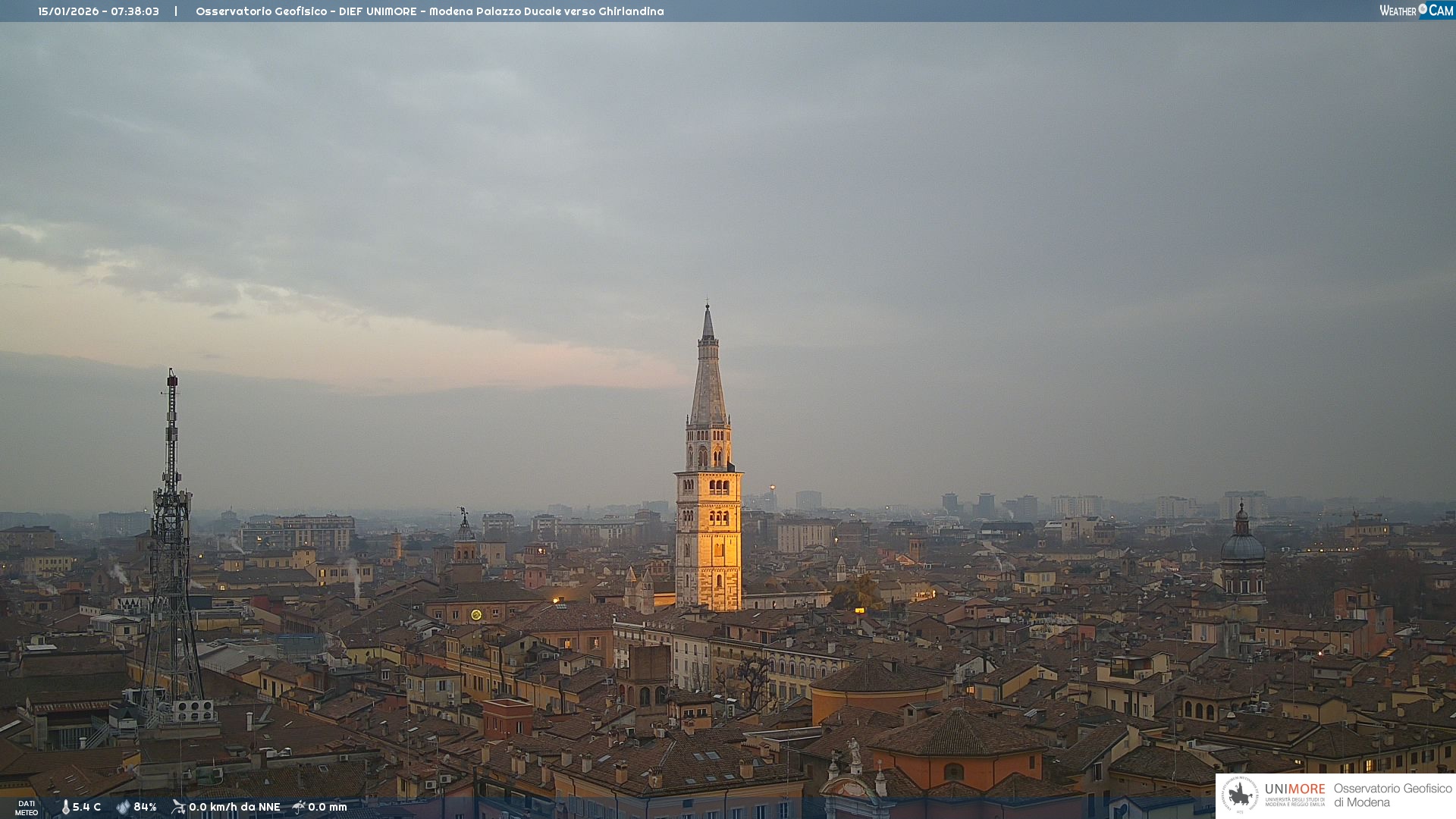Click the 84% humidity value

(145, 807)
